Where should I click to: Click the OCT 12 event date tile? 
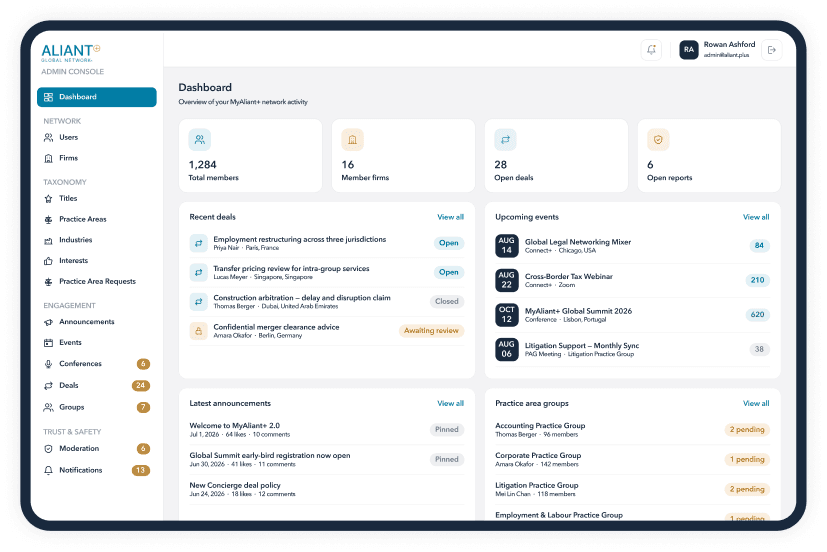[507, 315]
